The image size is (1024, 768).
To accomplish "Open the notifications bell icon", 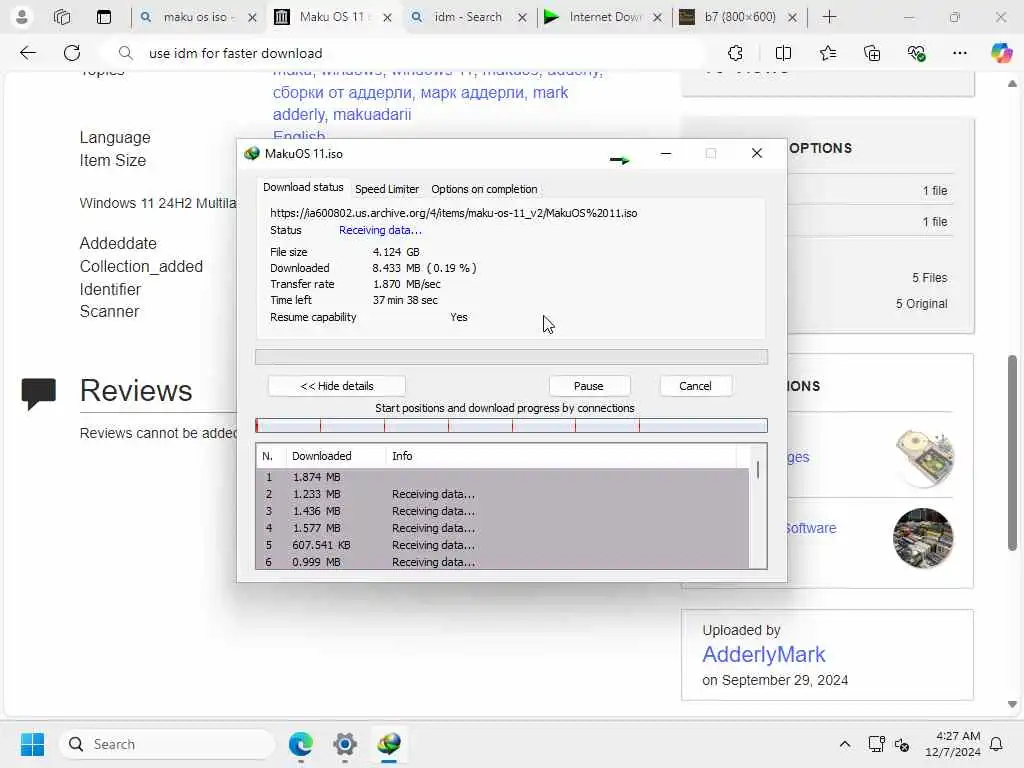I will pyautogui.click(x=997, y=744).
